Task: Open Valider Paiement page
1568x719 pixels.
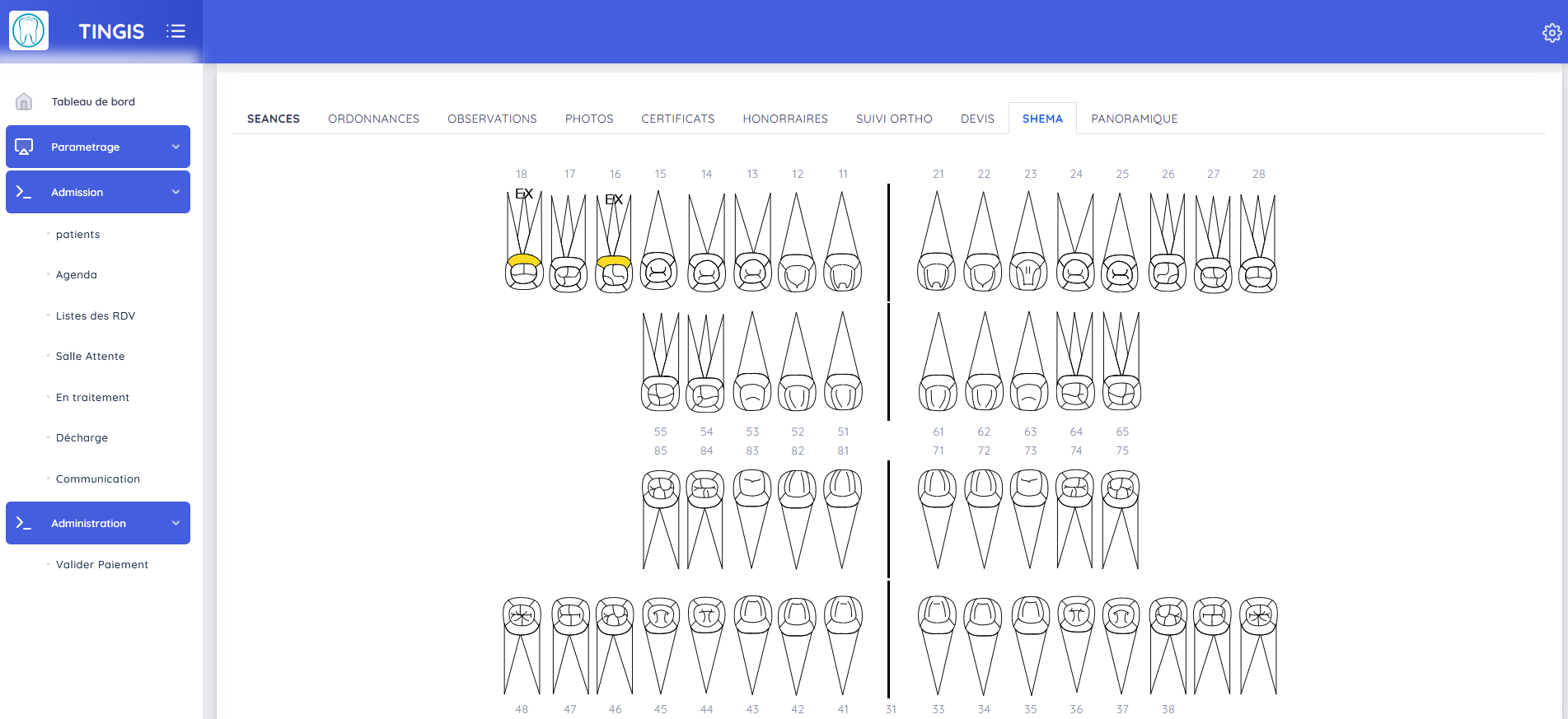Action: click(x=102, y=565)
